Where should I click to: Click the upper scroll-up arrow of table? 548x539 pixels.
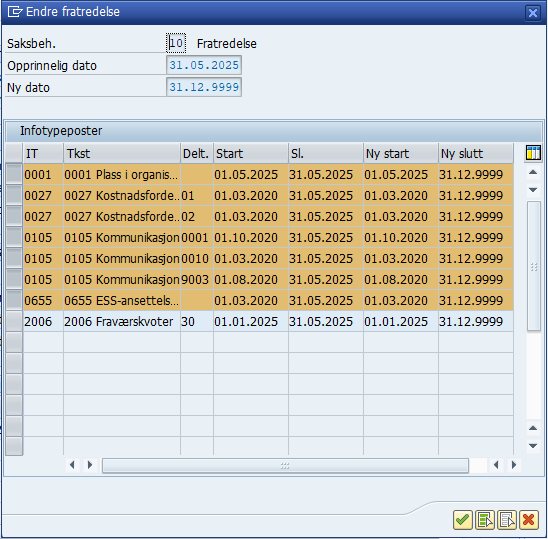pos(533,172)
